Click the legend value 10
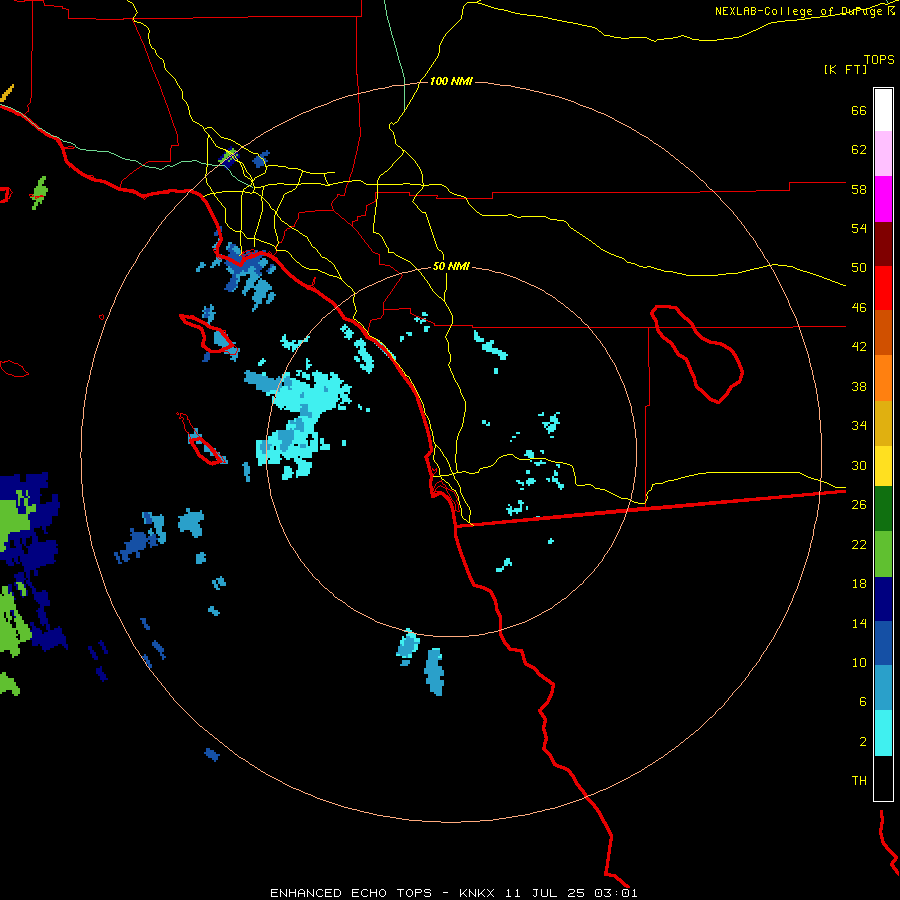This screenshot has width=900, height=900. tap(859, 663)
